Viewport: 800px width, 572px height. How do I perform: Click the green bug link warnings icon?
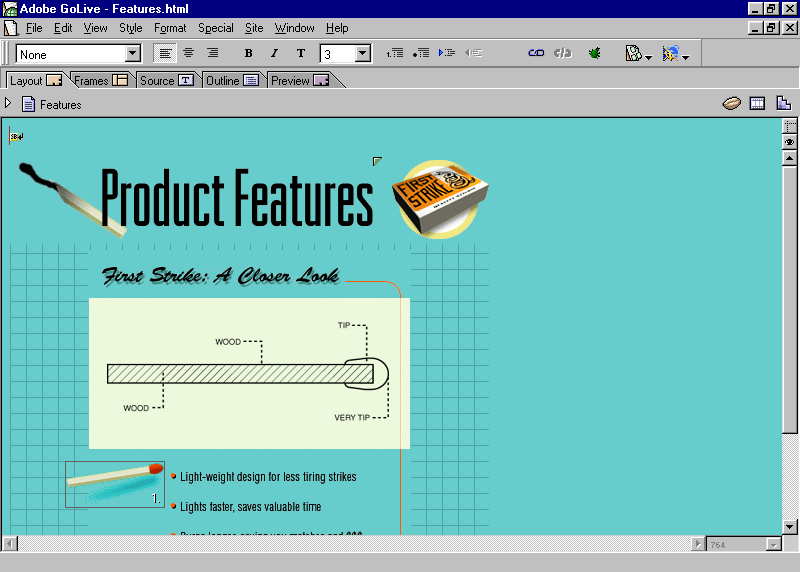coord(594,53)
